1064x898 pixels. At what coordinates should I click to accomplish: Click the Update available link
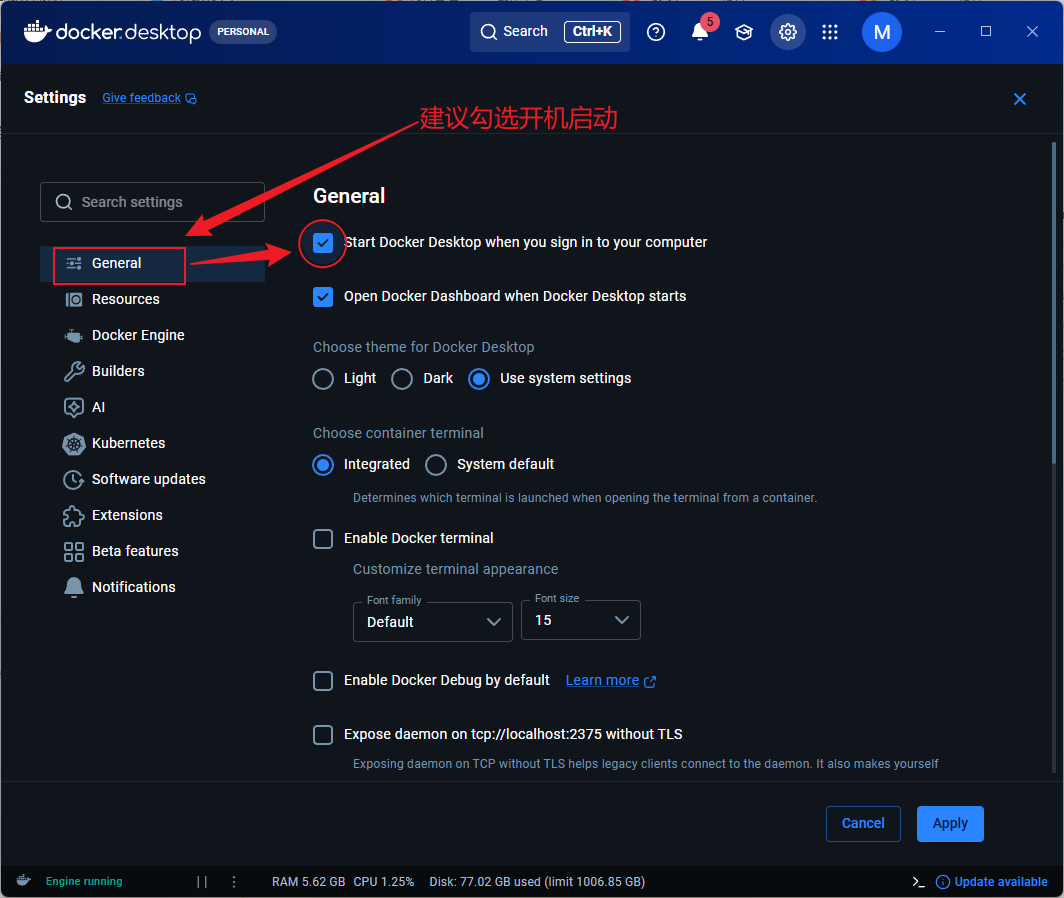1001,882
